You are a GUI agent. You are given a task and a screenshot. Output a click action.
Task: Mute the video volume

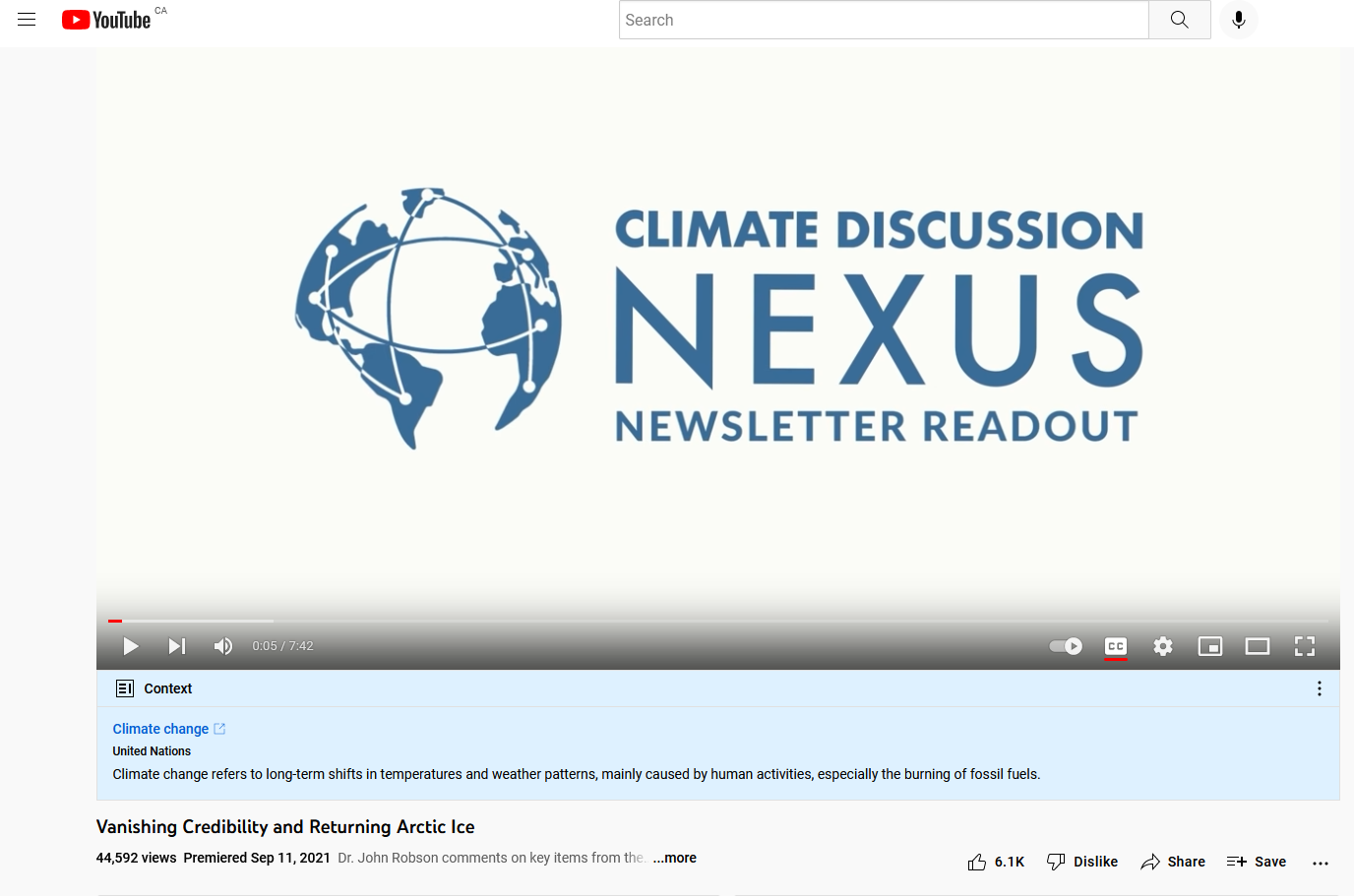pyautogui.click(x=223, y=646)
